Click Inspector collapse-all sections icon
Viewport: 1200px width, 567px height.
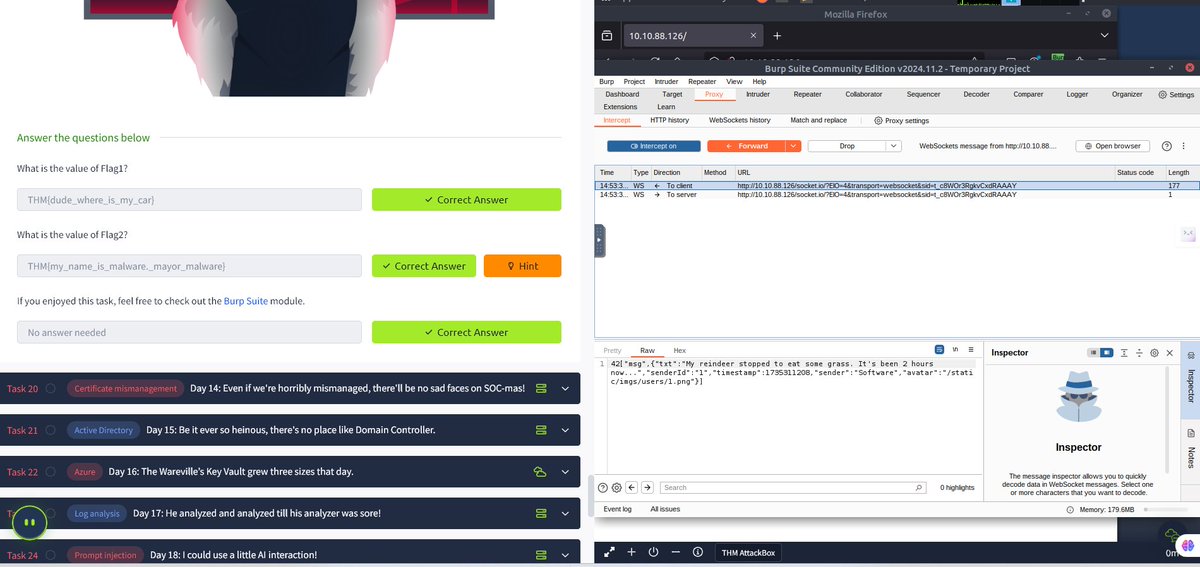tap(1140, 353)
